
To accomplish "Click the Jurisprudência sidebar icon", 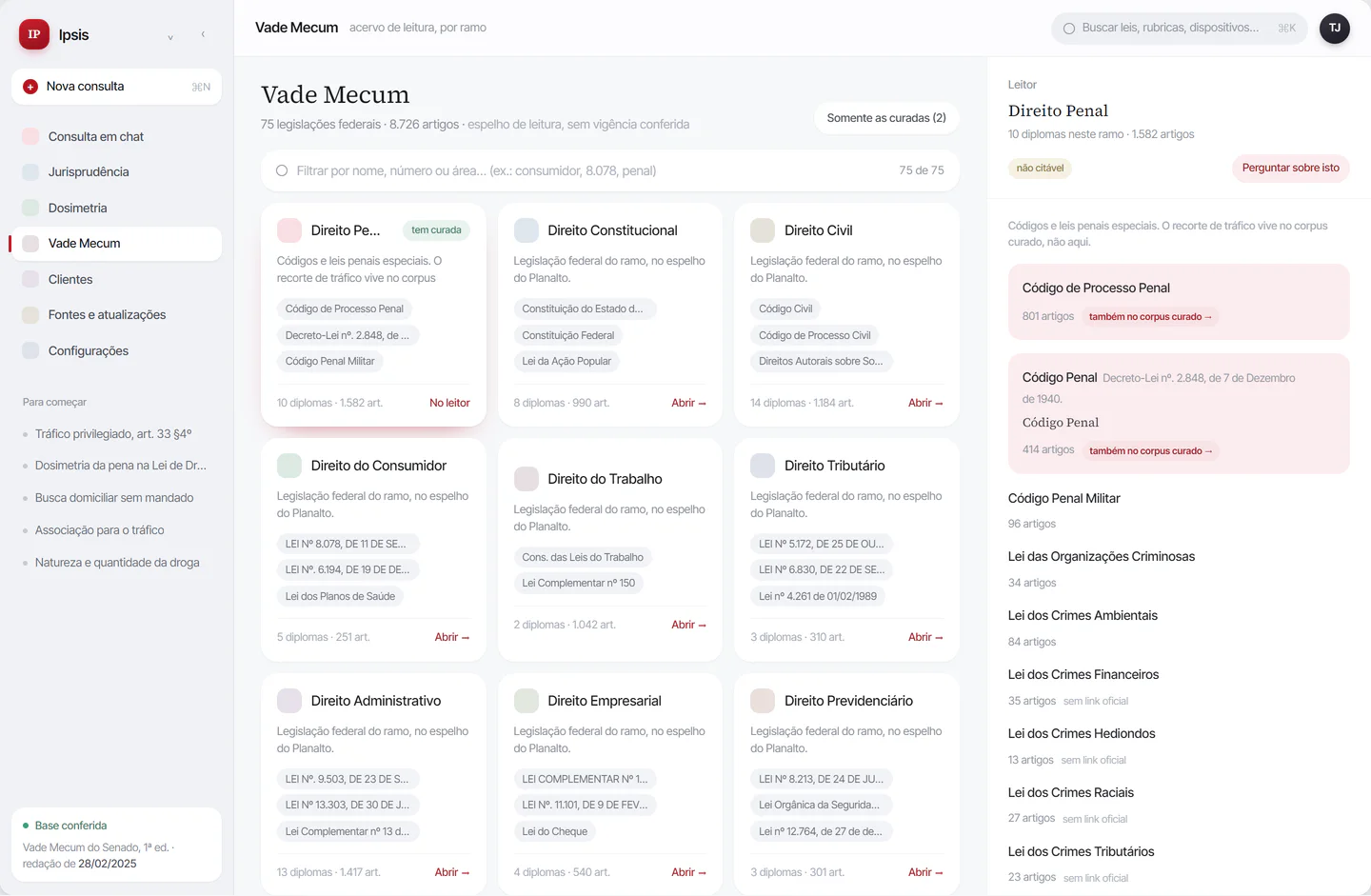I will pyautogui.click(x=30, y=172).
